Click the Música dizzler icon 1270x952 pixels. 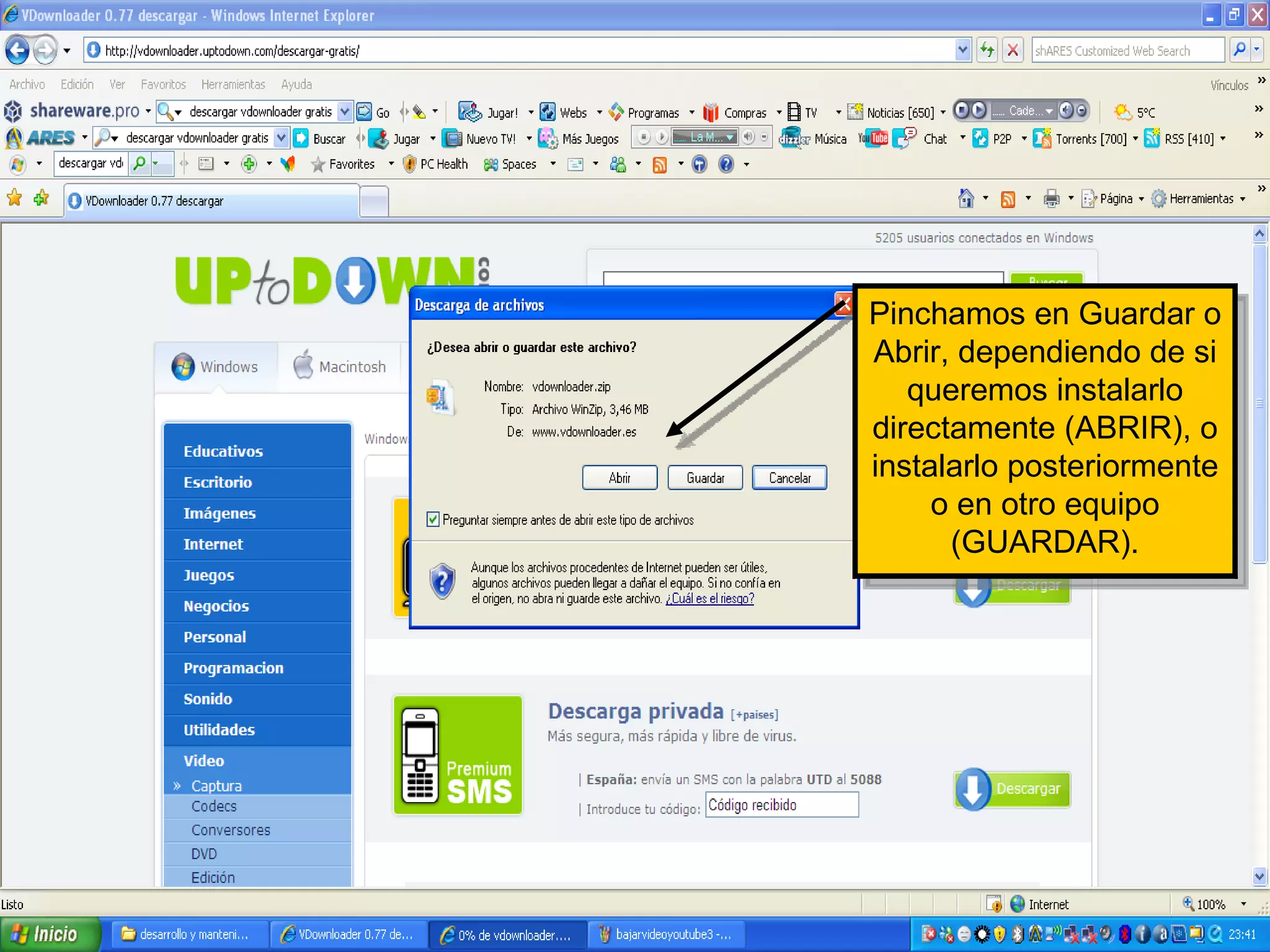coord(794,138)
